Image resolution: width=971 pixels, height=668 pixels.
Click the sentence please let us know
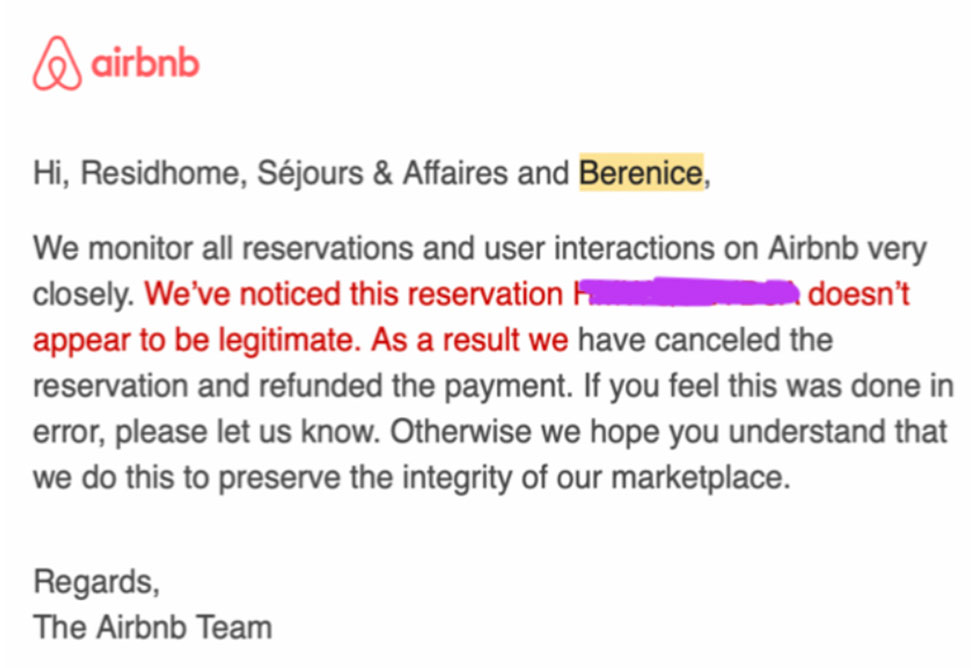pyautogui.click(x=247, y=432)
